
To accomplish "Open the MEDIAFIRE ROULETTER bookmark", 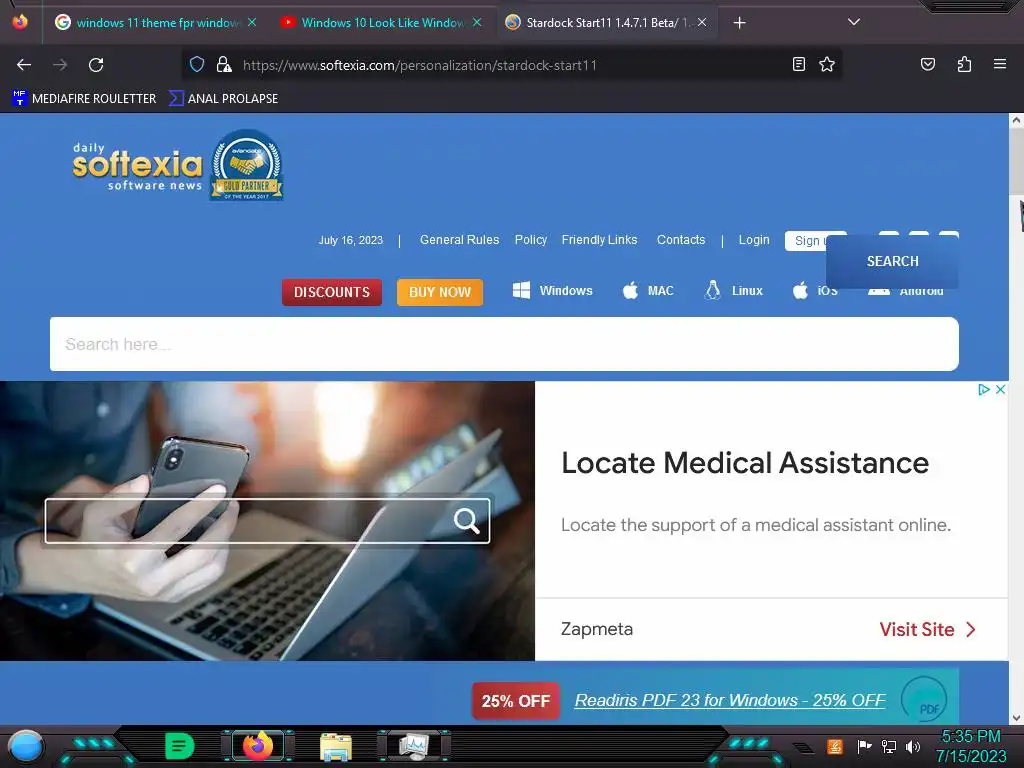I will tap(84, 99).
